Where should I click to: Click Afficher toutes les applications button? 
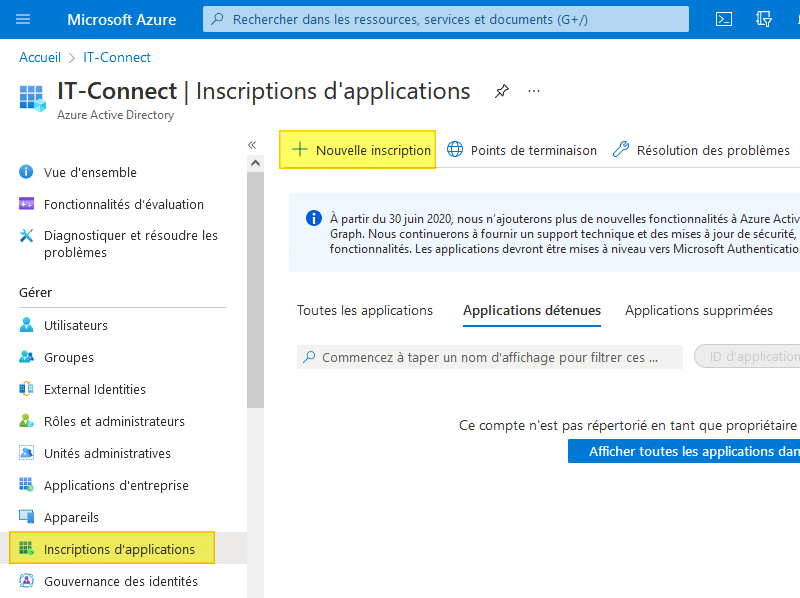pyautogui.click(x=690, y=451)
